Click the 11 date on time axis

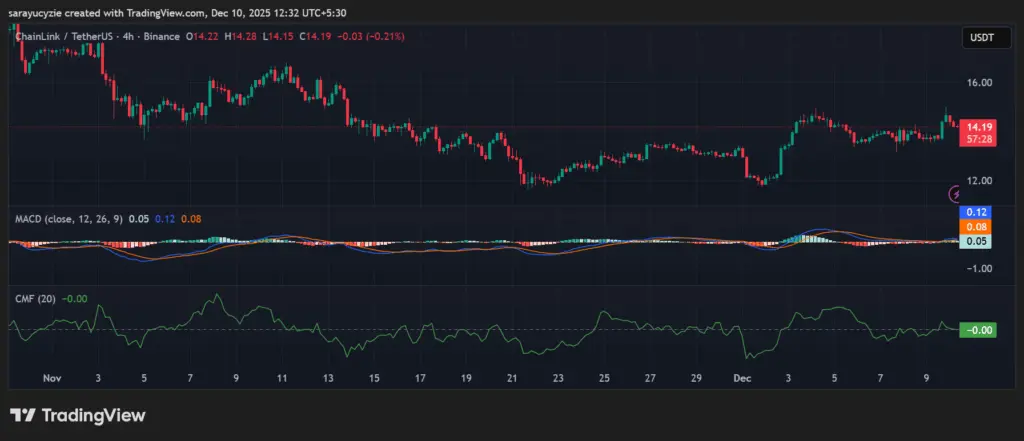pos(281,378)
